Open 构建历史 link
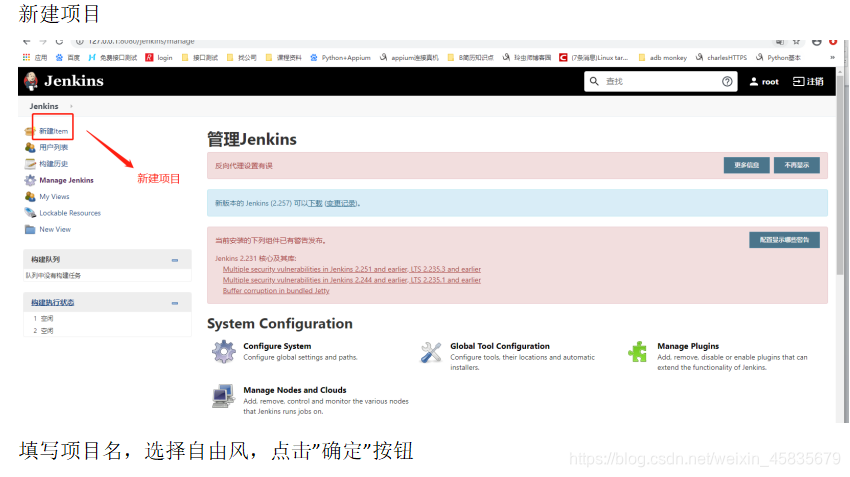850x477 pixels. point(54,164)
